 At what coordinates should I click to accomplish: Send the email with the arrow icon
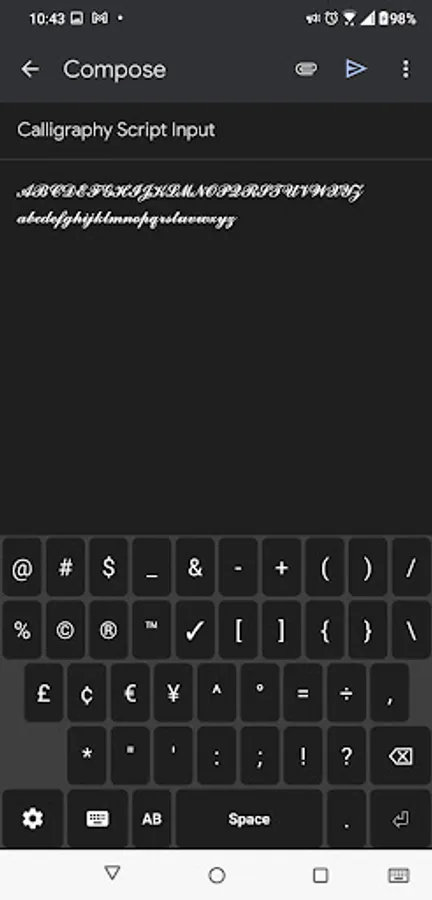click(x=356, y=69)
